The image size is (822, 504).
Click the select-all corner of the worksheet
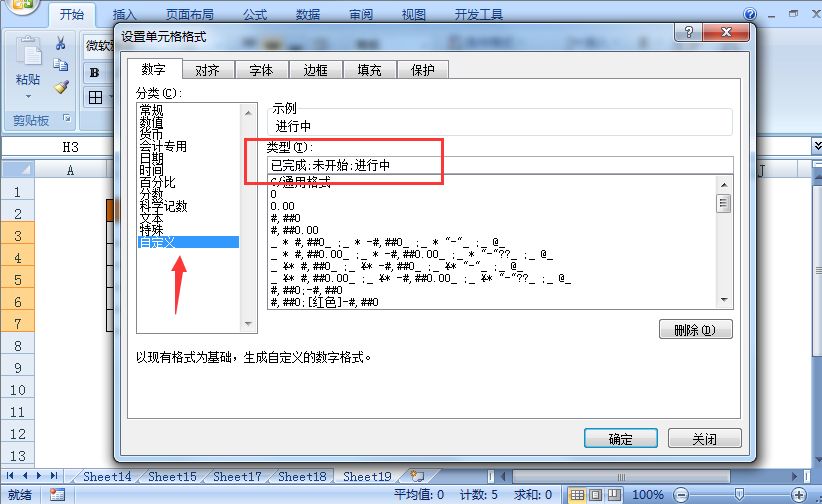click(x=17, y=169)
